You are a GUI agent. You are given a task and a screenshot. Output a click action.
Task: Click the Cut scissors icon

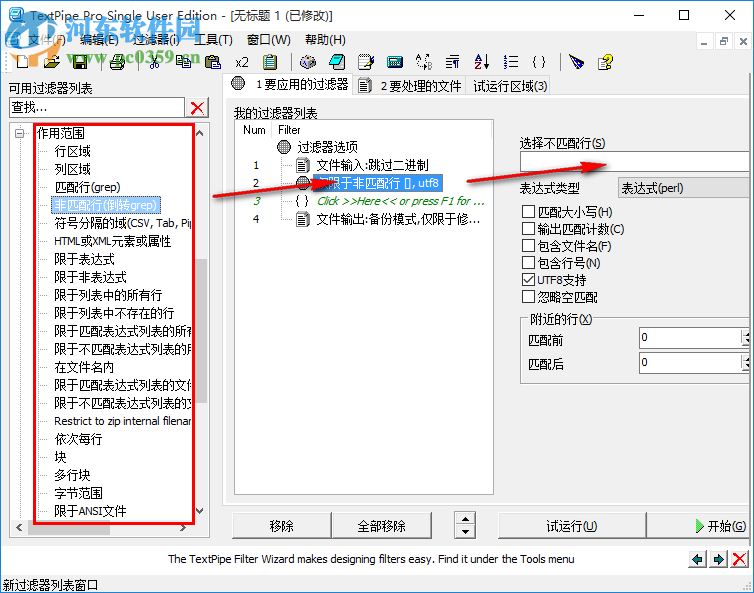point(154,62)
